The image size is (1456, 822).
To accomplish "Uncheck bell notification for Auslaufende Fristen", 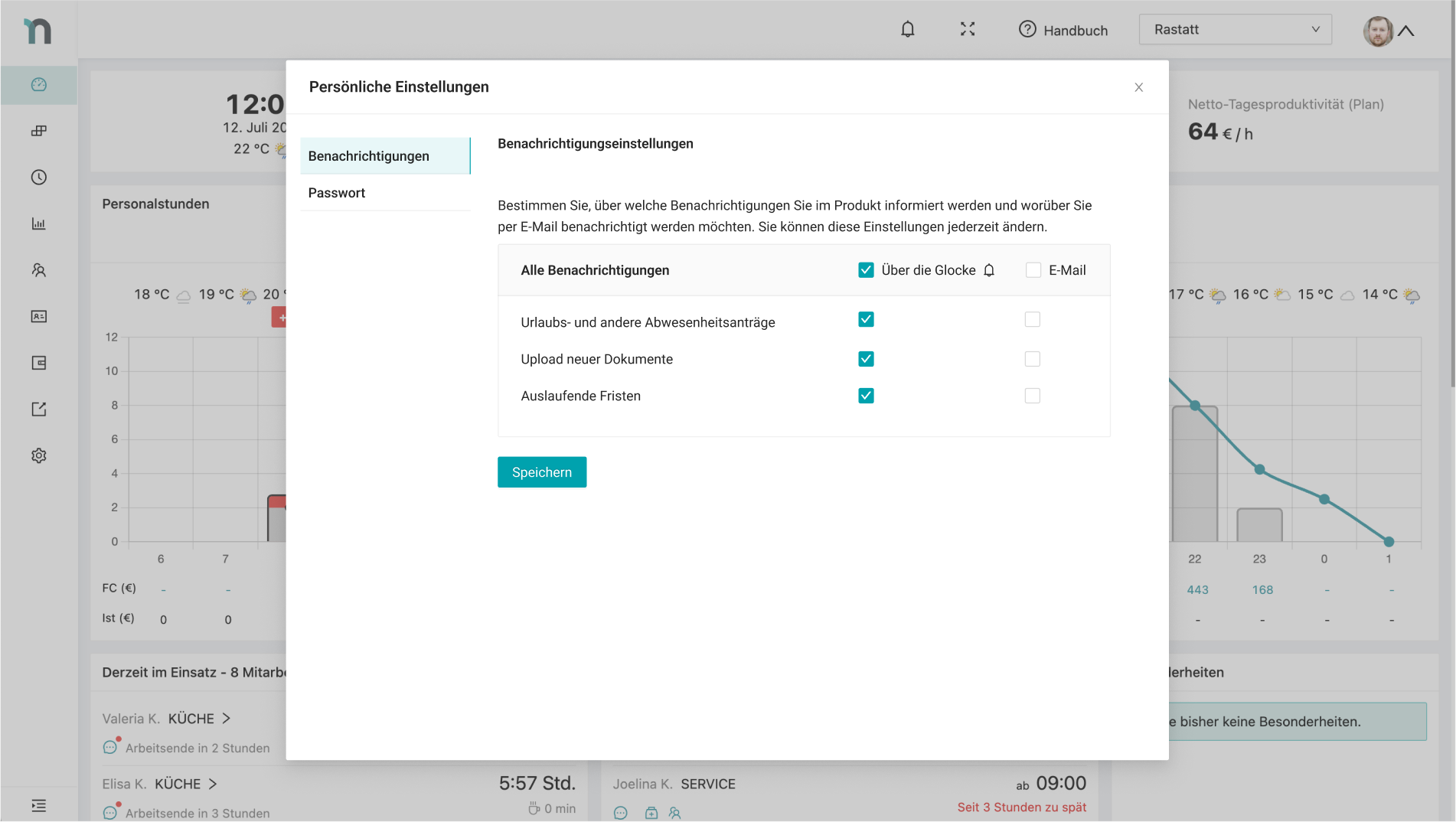I will click(866, 396).
